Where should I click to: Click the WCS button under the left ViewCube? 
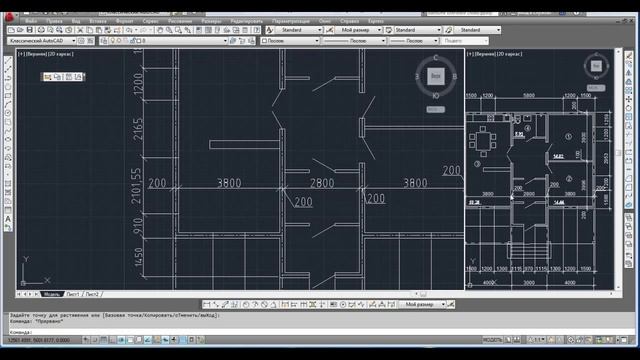pos(435,109)
